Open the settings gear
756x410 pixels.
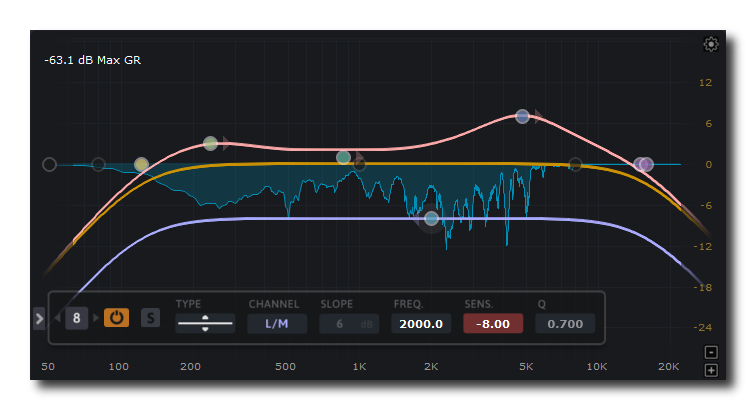click(x=711, y=44)
